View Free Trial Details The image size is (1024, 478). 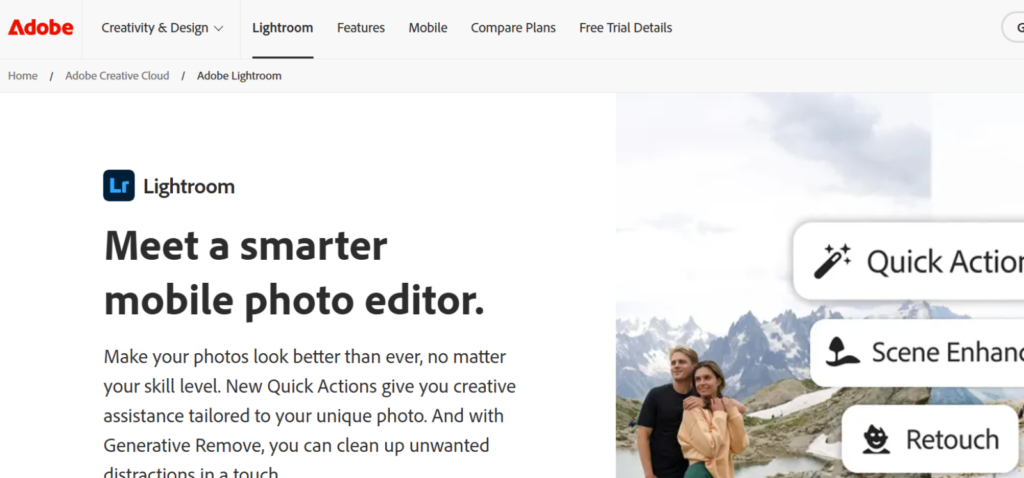click(x=625, y=28)
